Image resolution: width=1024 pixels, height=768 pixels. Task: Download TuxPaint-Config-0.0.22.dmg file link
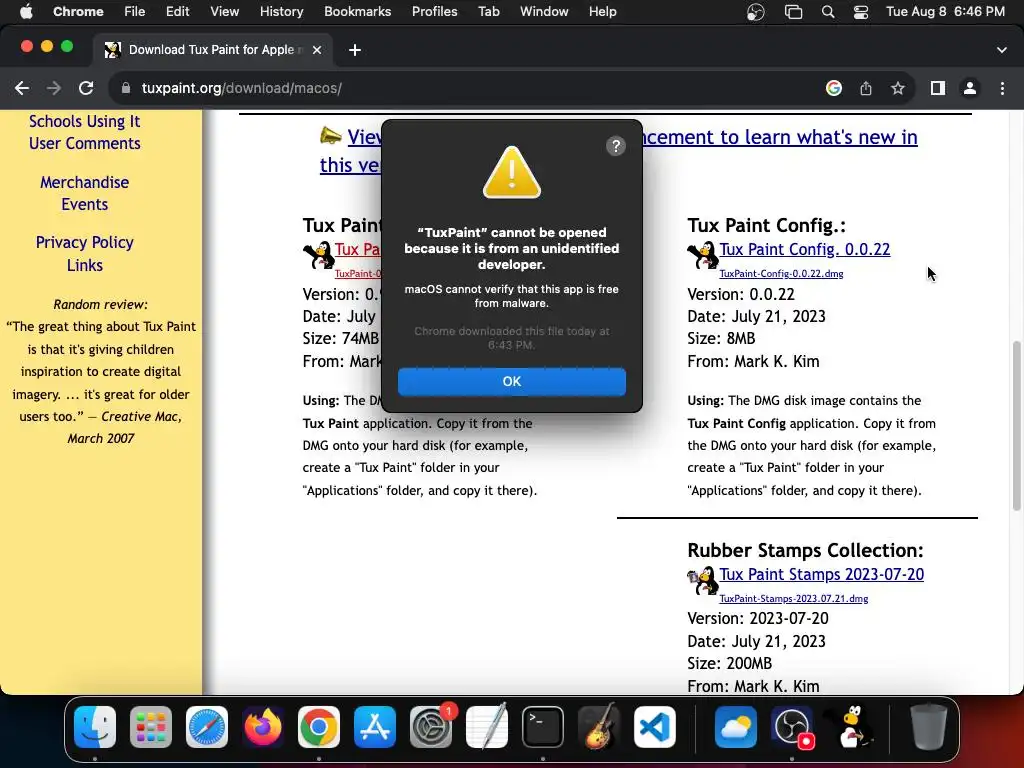point(781,274)
